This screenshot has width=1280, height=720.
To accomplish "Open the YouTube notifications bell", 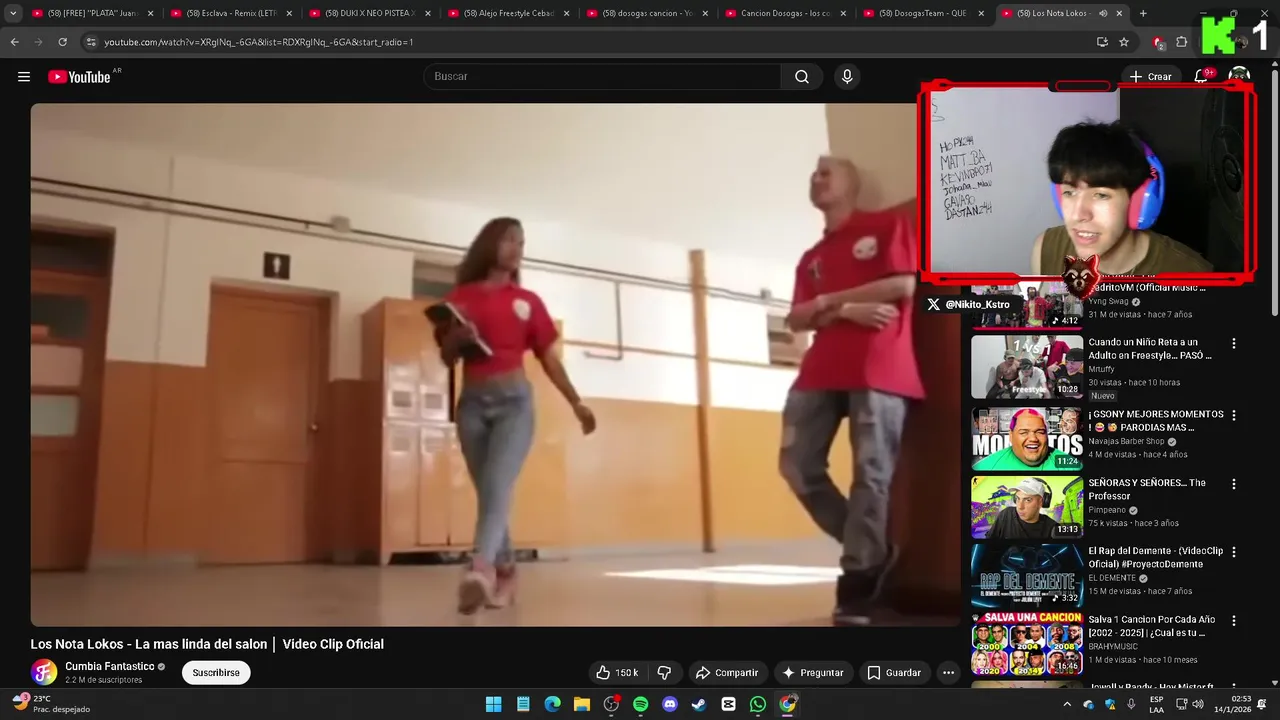I will 1201,77.
